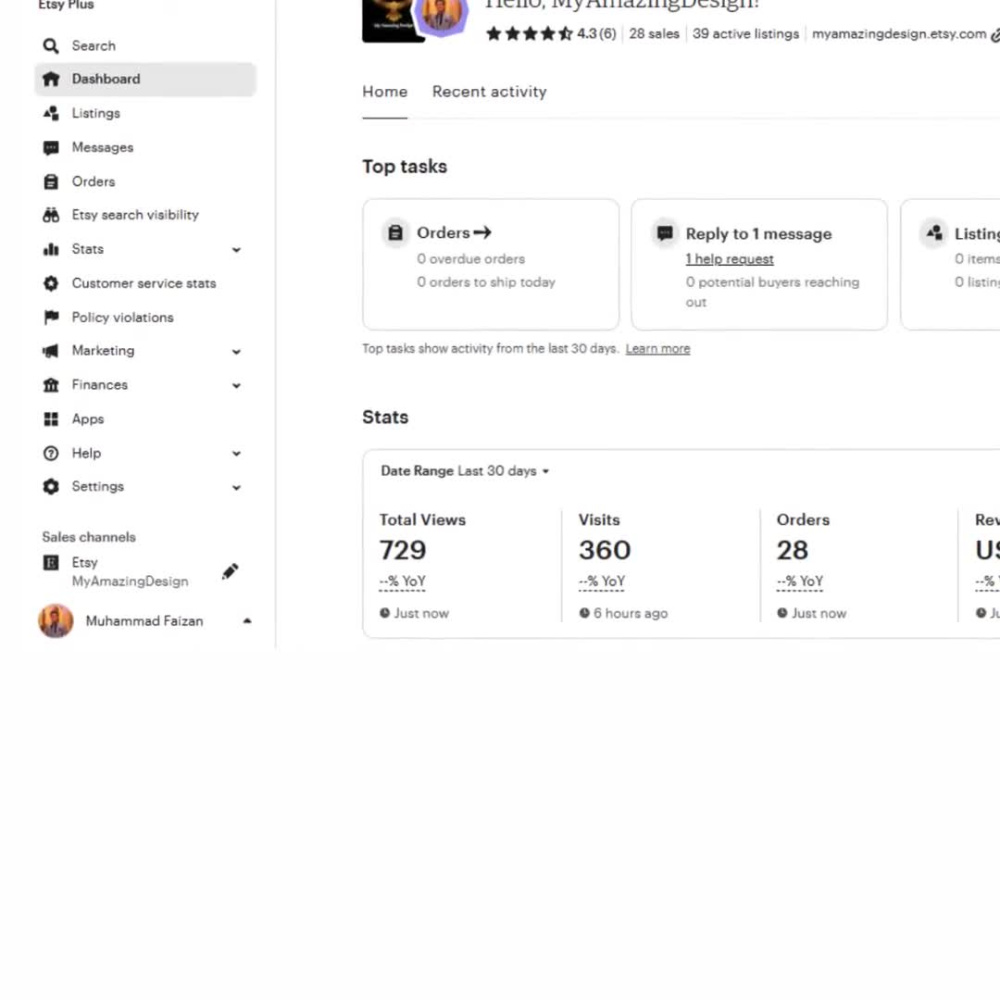Image resolution: width=1000 pixels, height=1000 pixels.
Task: Click the Orders clipboard icon in sidebar
Action: pos(50,182)
